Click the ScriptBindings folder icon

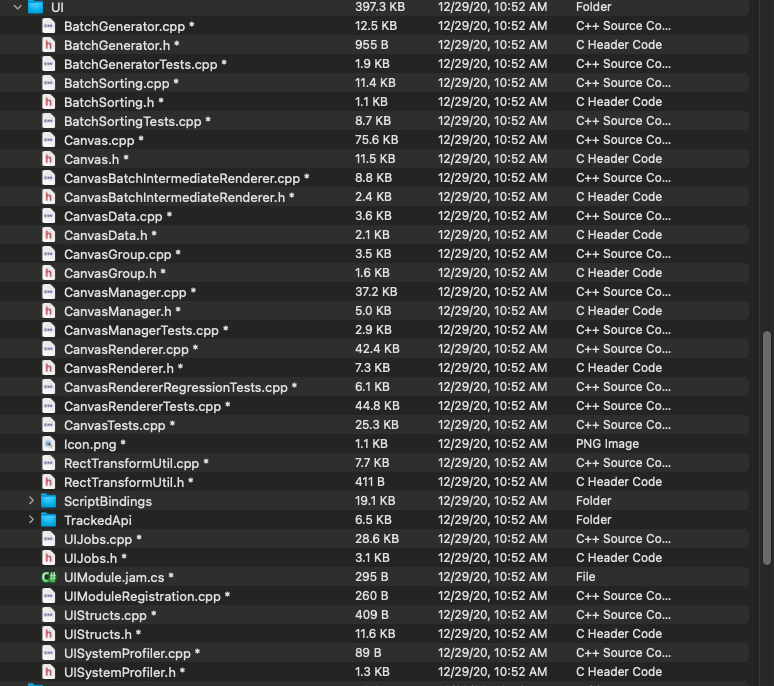pos(48,501)
